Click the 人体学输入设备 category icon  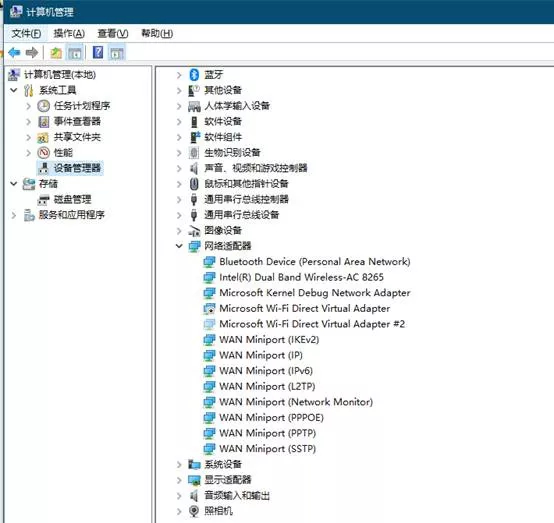(x=194, y=106)
